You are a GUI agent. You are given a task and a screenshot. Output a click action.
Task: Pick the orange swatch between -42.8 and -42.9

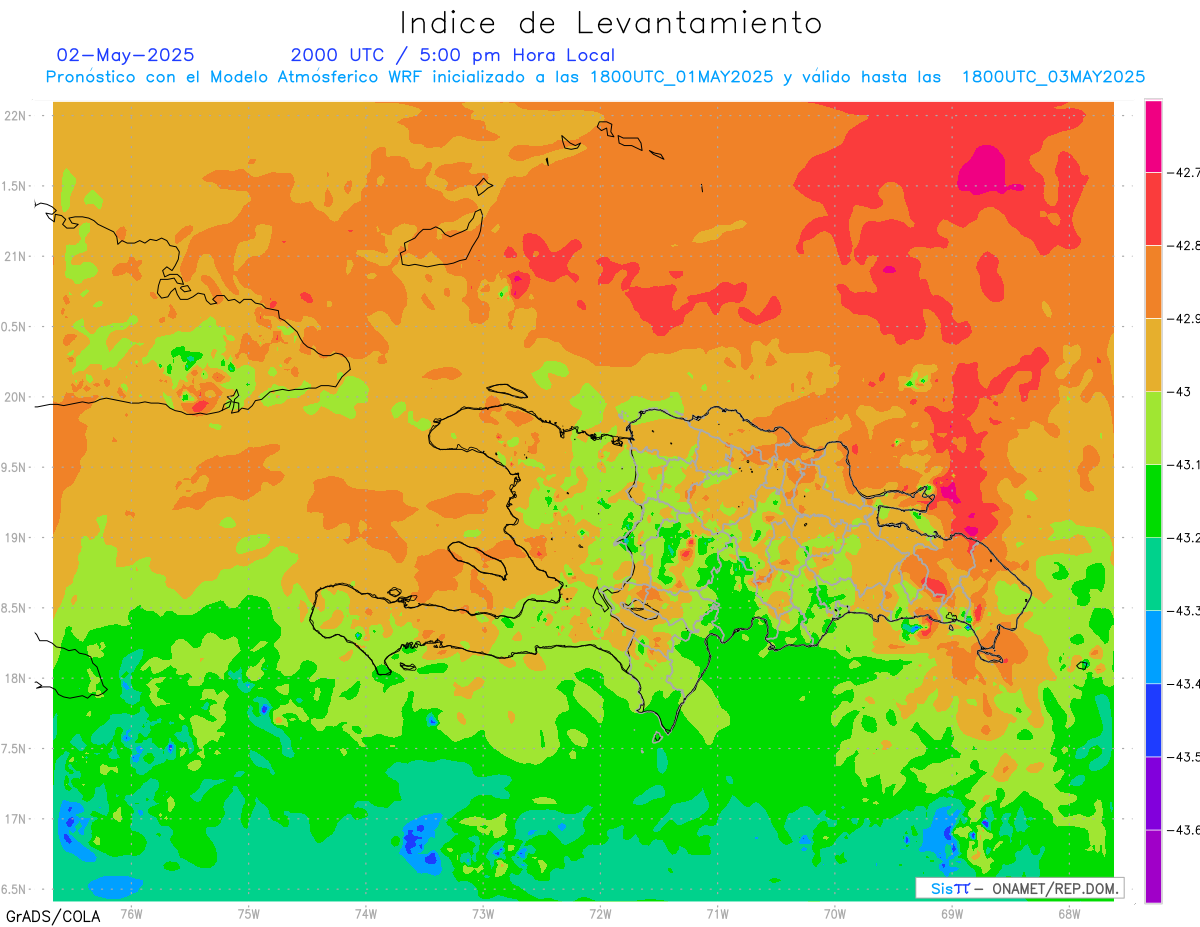(1153, 281)
